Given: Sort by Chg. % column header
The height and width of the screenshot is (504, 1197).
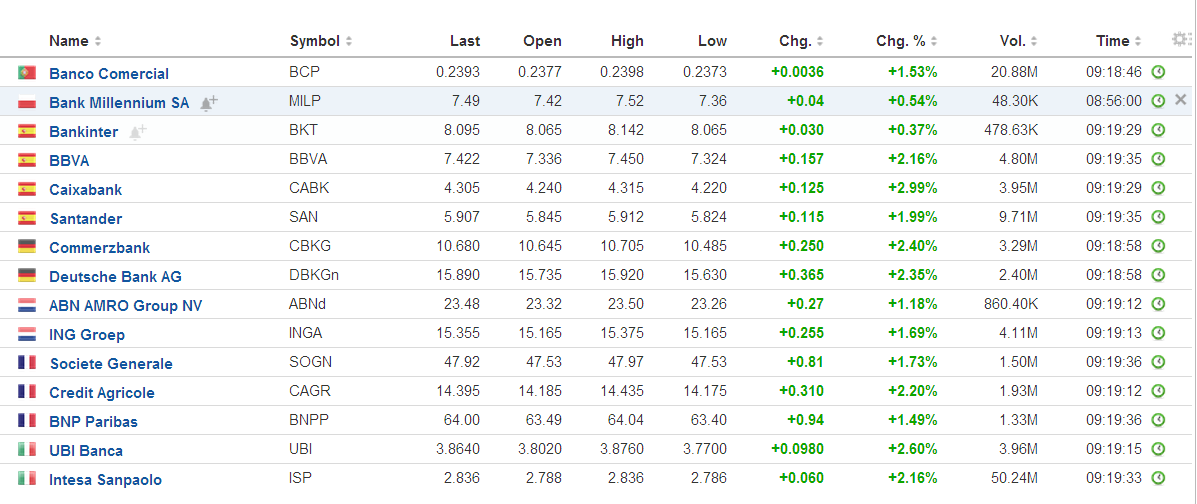Looking at the screenshot, I should coord(907,41).
